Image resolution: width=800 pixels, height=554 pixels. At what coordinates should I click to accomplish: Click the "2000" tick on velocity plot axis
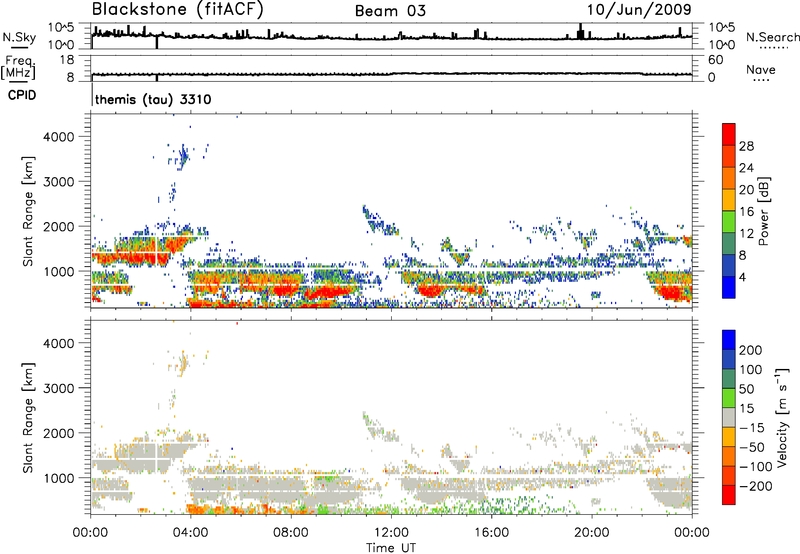(59, 433)
